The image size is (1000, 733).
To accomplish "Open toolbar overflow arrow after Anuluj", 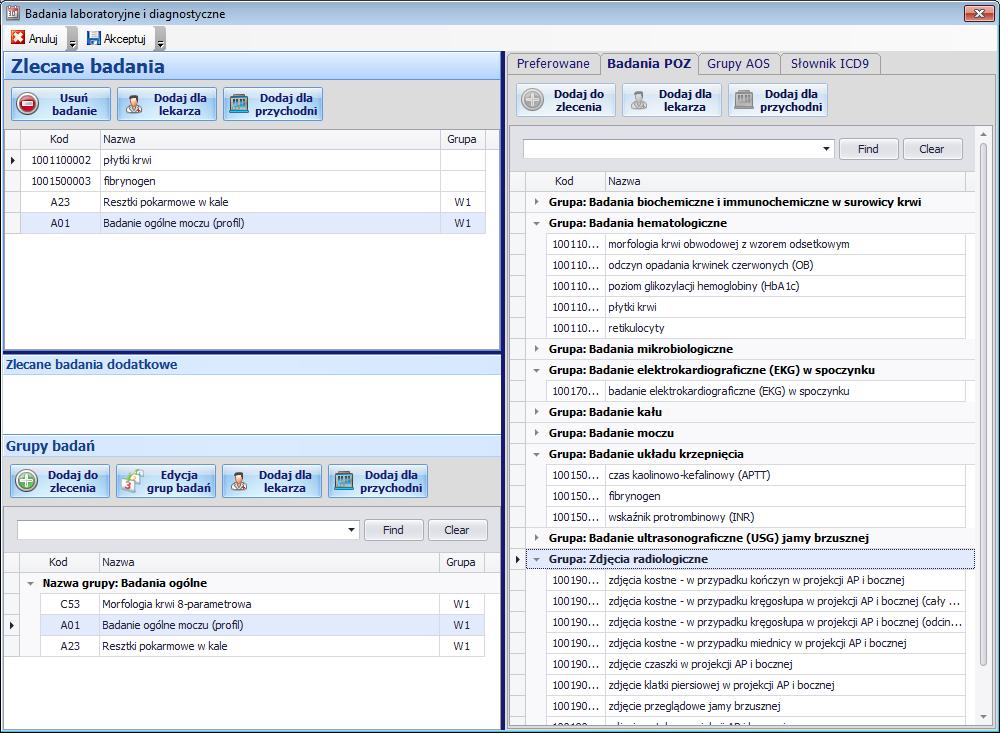I will (72, 40).
